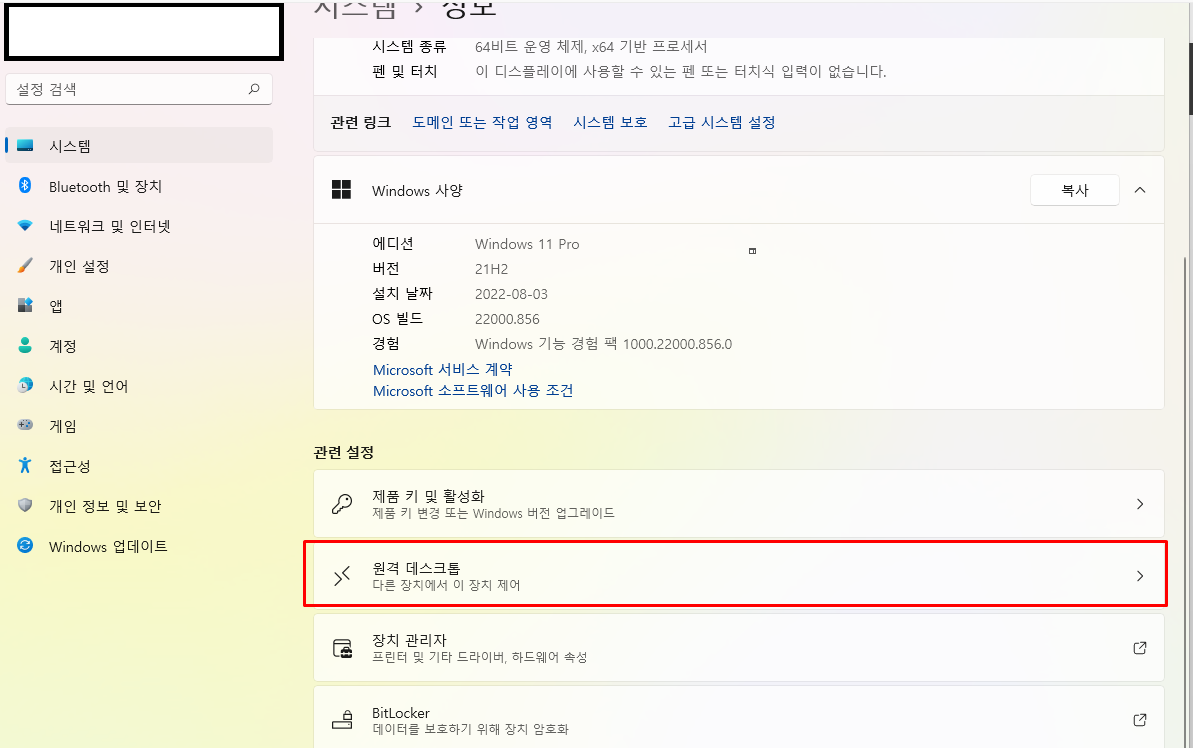Click the 시간 및 언어 clock icon

pyautogui.click(x=25, y=386)
